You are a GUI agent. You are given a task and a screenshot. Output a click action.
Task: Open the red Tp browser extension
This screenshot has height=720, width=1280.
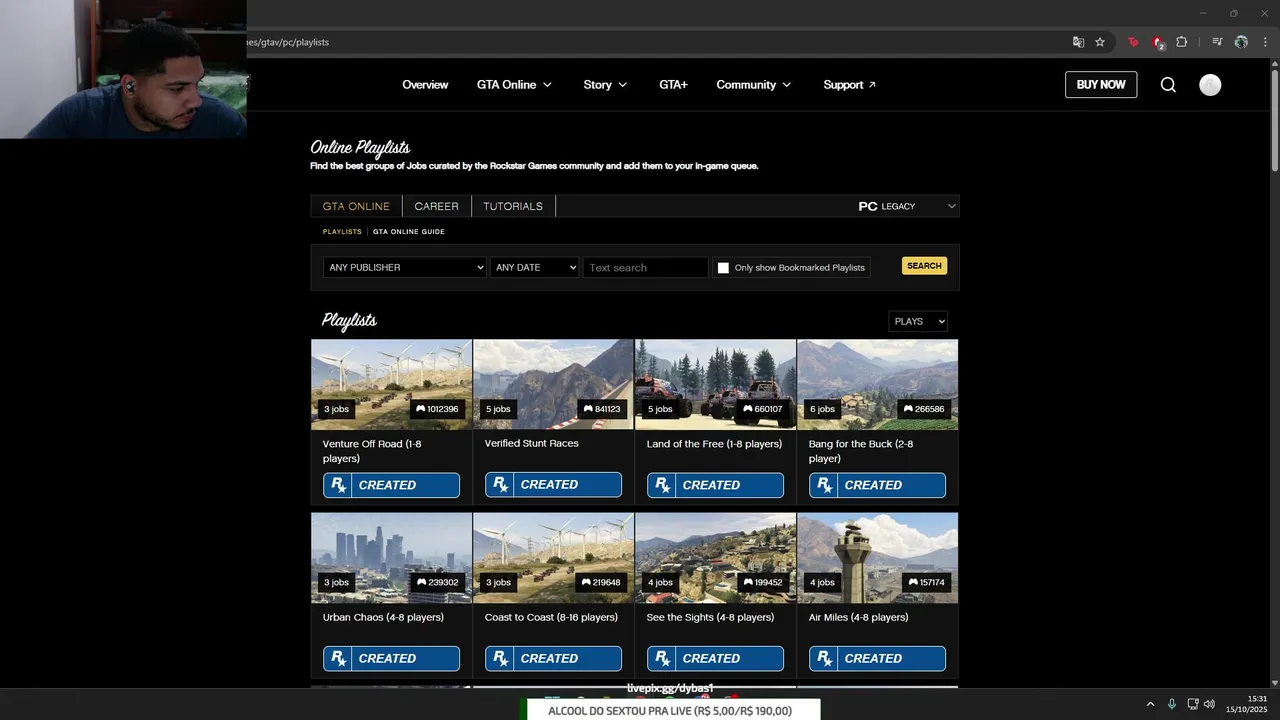pyautogui.click(x=1133, y=42)
